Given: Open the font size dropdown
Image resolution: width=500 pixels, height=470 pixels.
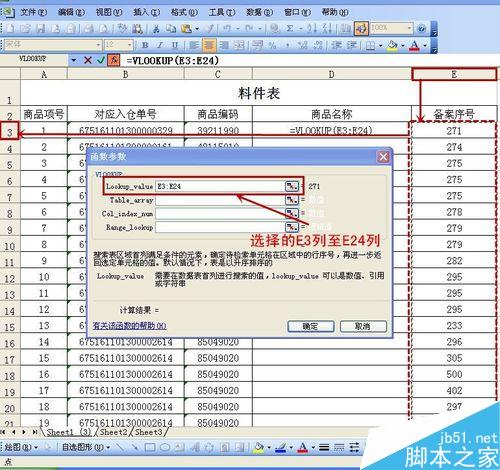Looking at the screenshot, I should (130, 44).
